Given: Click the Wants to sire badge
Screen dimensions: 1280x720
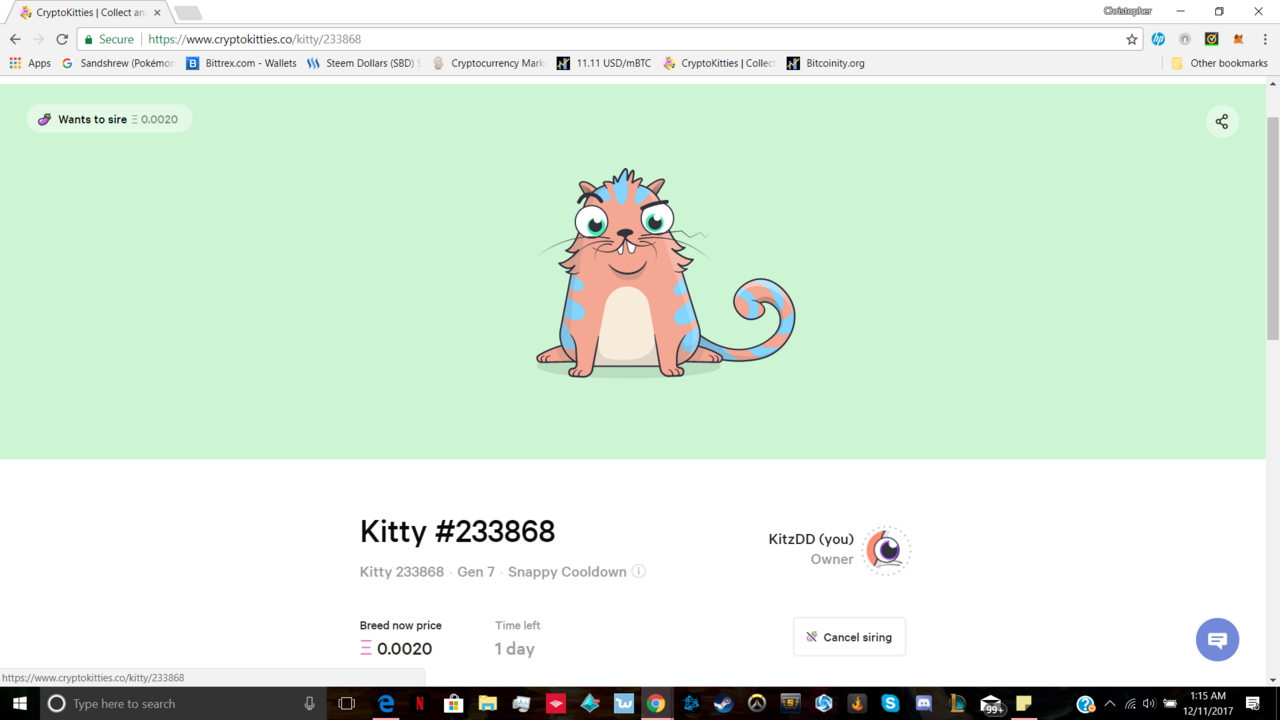Looking at the screenshot, I should tap(109, 119).
